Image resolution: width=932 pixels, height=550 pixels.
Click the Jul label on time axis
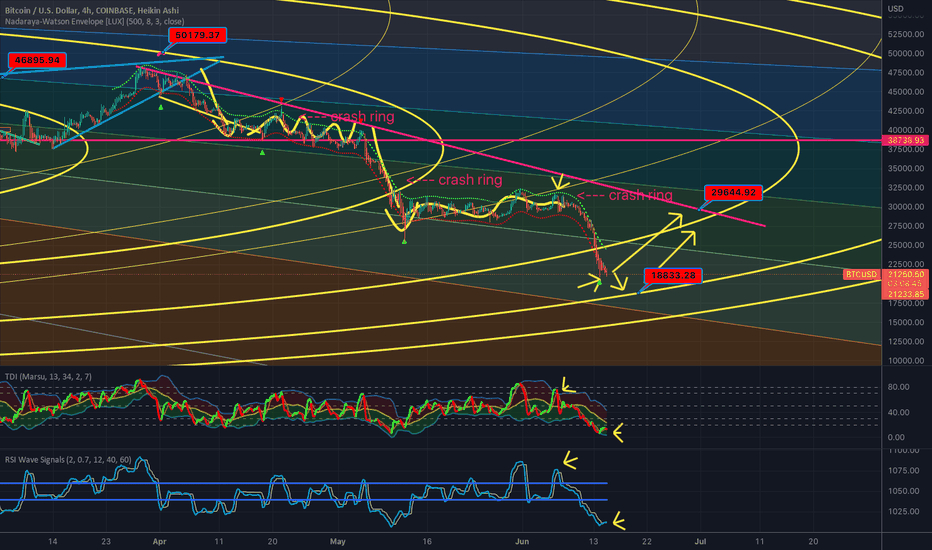point(700,542)
